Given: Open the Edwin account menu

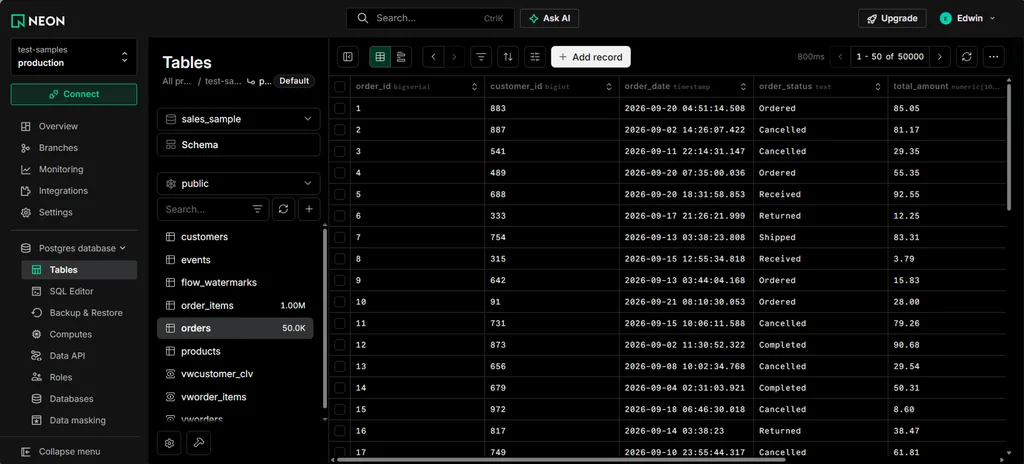Looking at the screenshot, I should (x=968, y=18).
